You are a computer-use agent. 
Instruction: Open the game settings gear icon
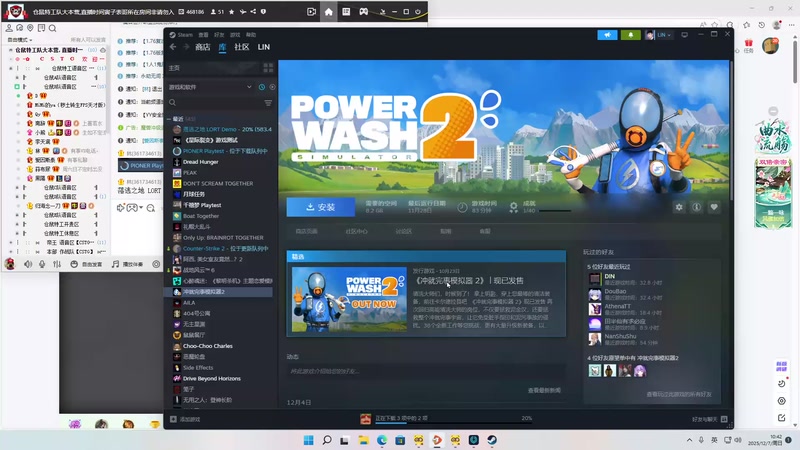(x=679, y=207)
